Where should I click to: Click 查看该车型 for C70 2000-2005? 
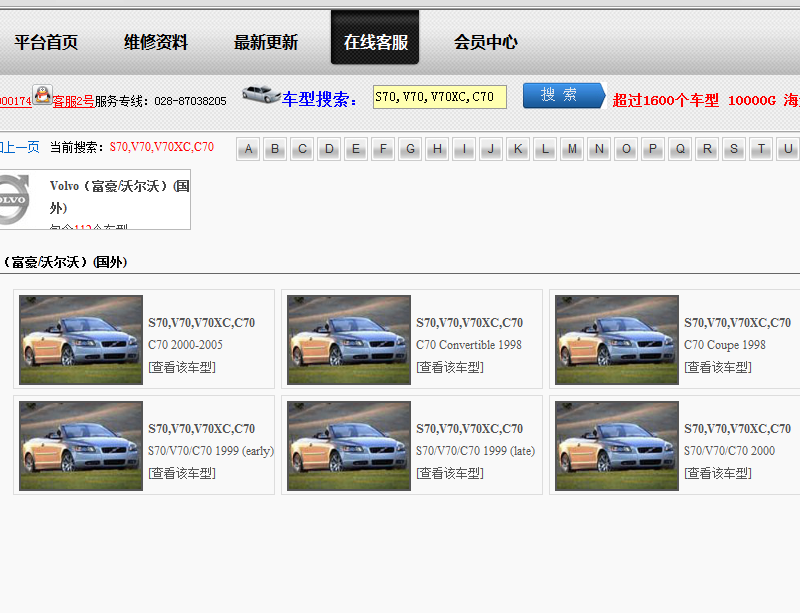coord(182,367)
